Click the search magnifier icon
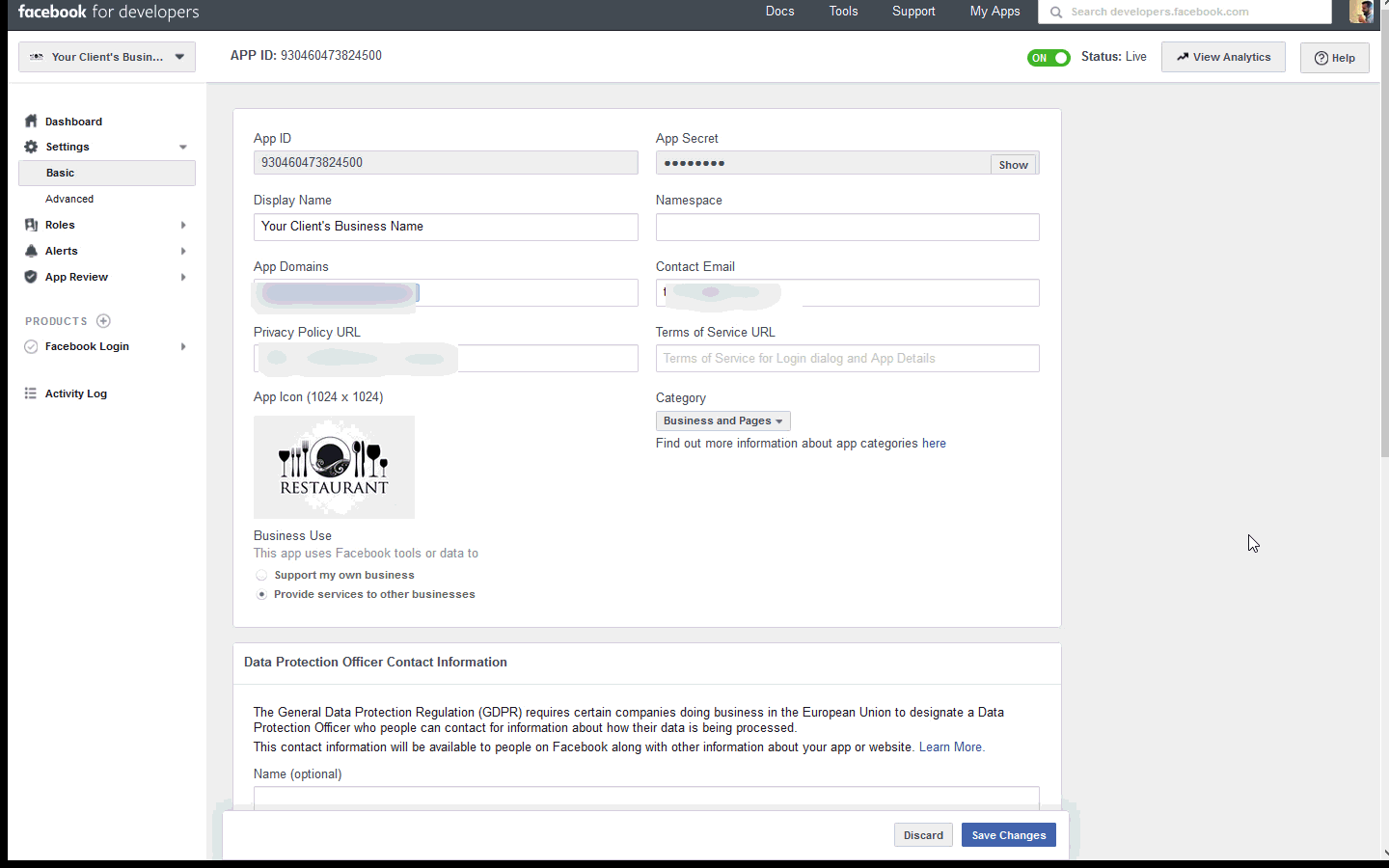The width and height of the screenshot is (1389, 868). (1056, 12)
